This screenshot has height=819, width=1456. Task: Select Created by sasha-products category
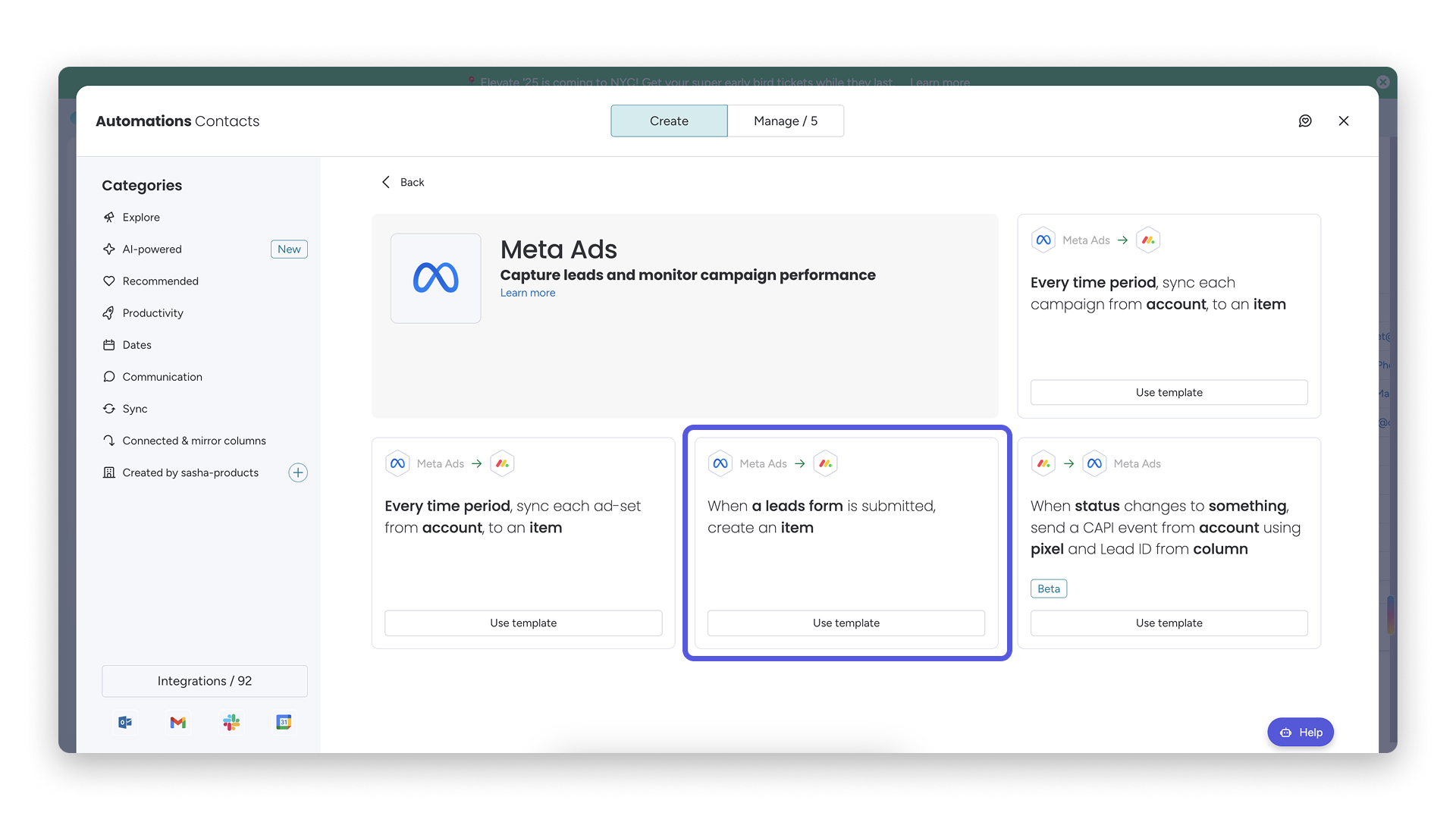[190, 472]
